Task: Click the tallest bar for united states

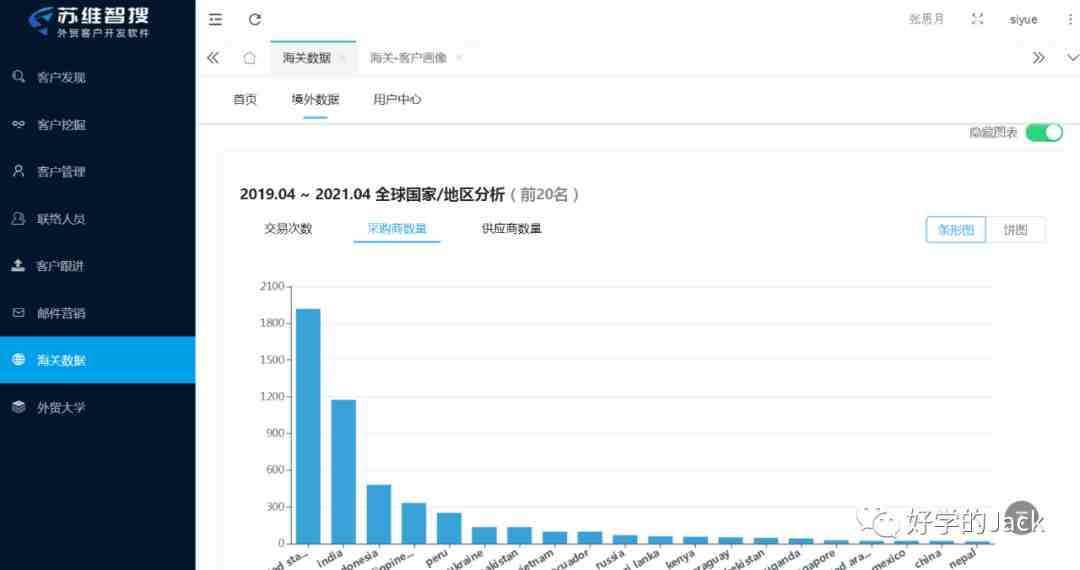Action: [308, 426]
